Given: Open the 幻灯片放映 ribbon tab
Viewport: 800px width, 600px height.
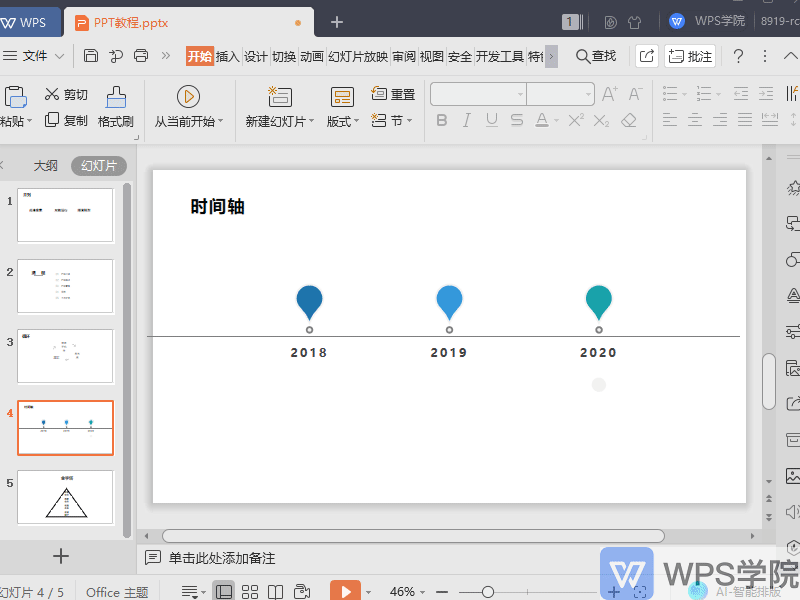Looking at the screenshot, I should point(358,56).
